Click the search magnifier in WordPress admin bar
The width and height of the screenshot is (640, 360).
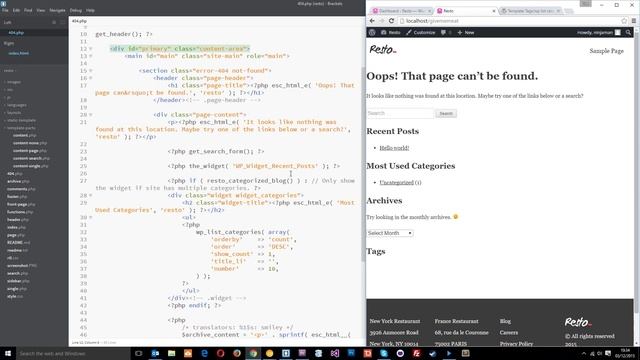pyautogui.click(x=628, y=32)
